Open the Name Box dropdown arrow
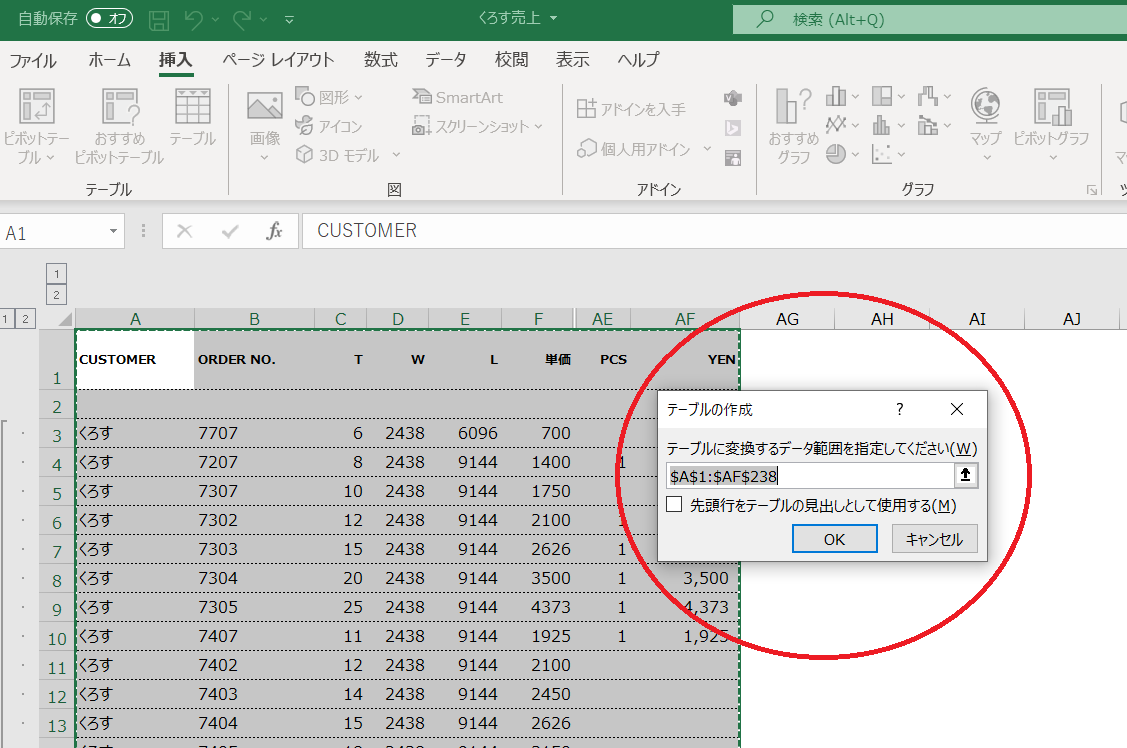 pos(113,231)
